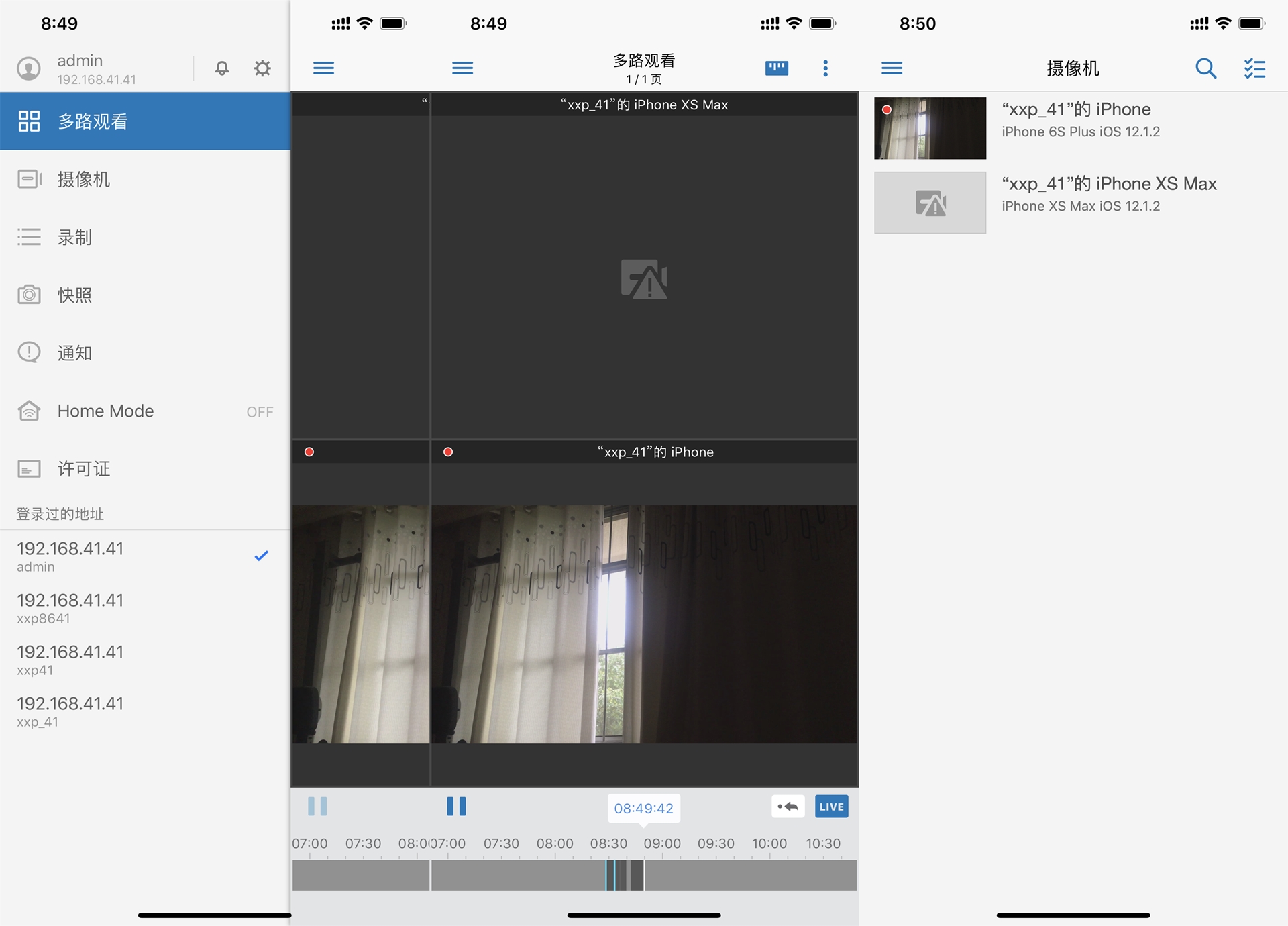
Task: Open the settings gear icon
Action: tap(262, 68)
